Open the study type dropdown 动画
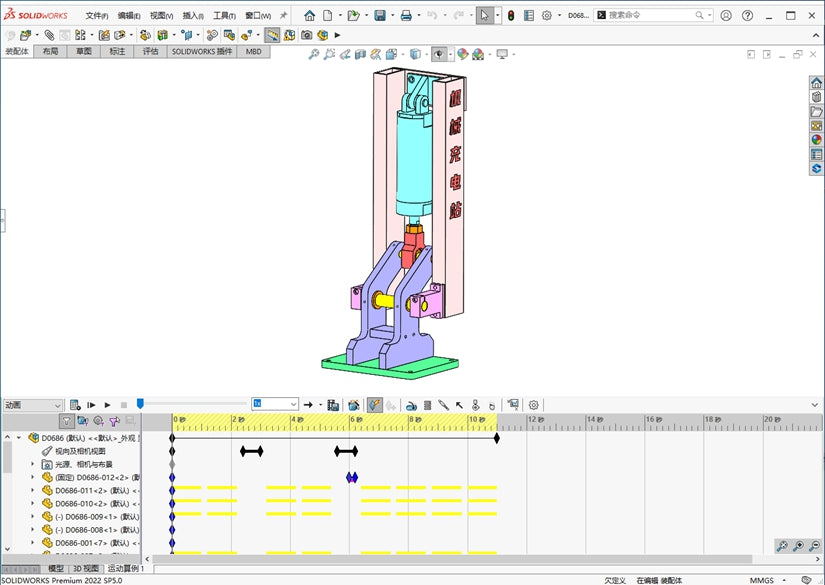Viewport: 825px width, 585px height. click(x=33, y=405)
